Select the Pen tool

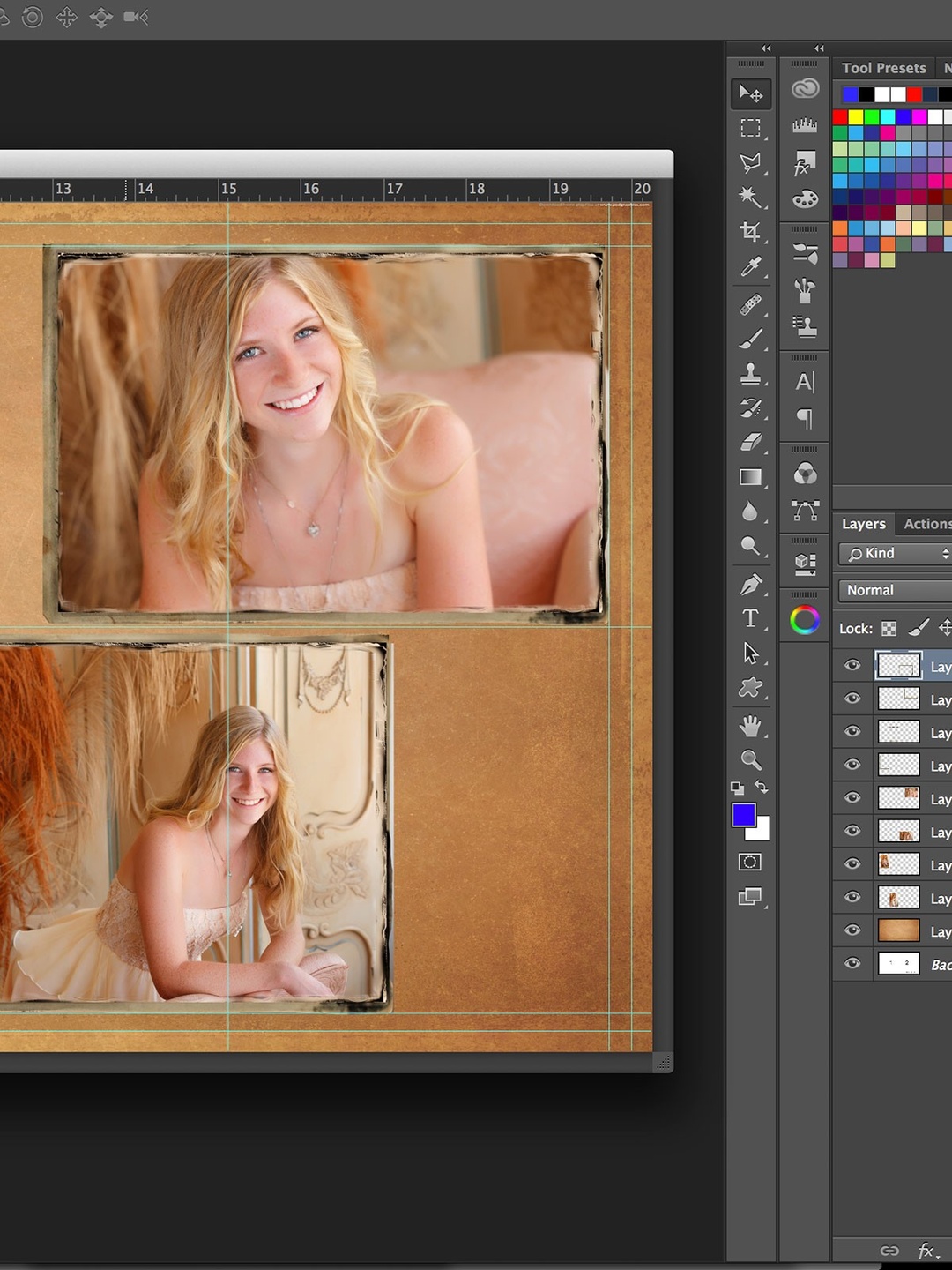[751, 584]
